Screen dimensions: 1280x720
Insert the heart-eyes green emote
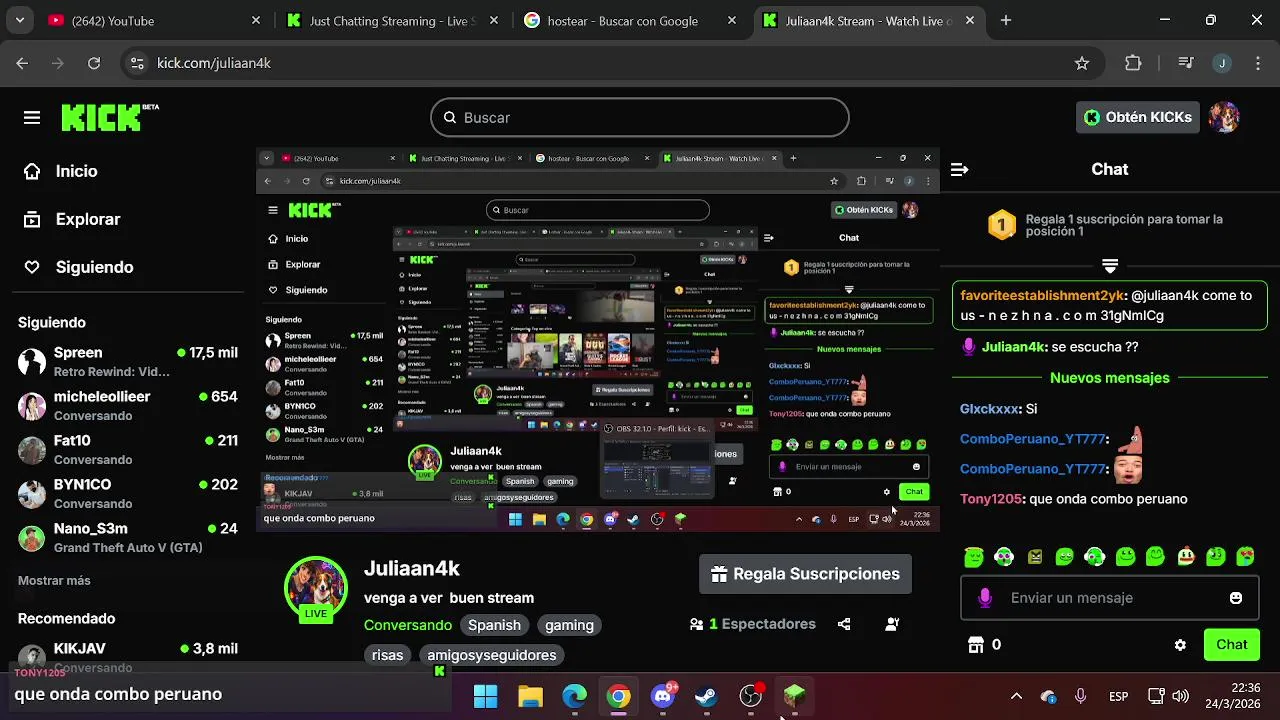coord(1246,556)
